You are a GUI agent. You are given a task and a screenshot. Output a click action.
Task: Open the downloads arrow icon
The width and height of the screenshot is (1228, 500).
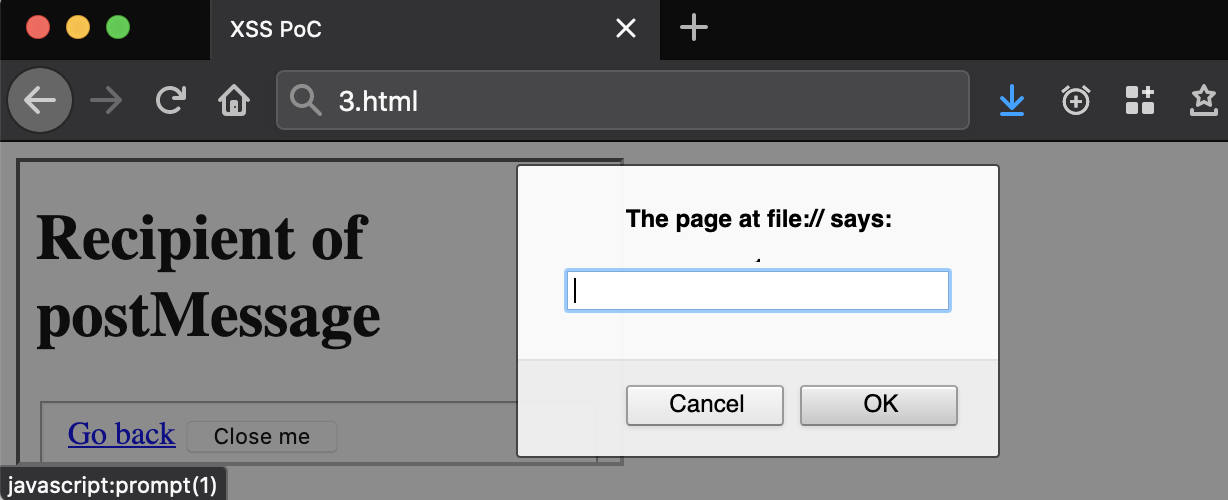[1012, 100]
